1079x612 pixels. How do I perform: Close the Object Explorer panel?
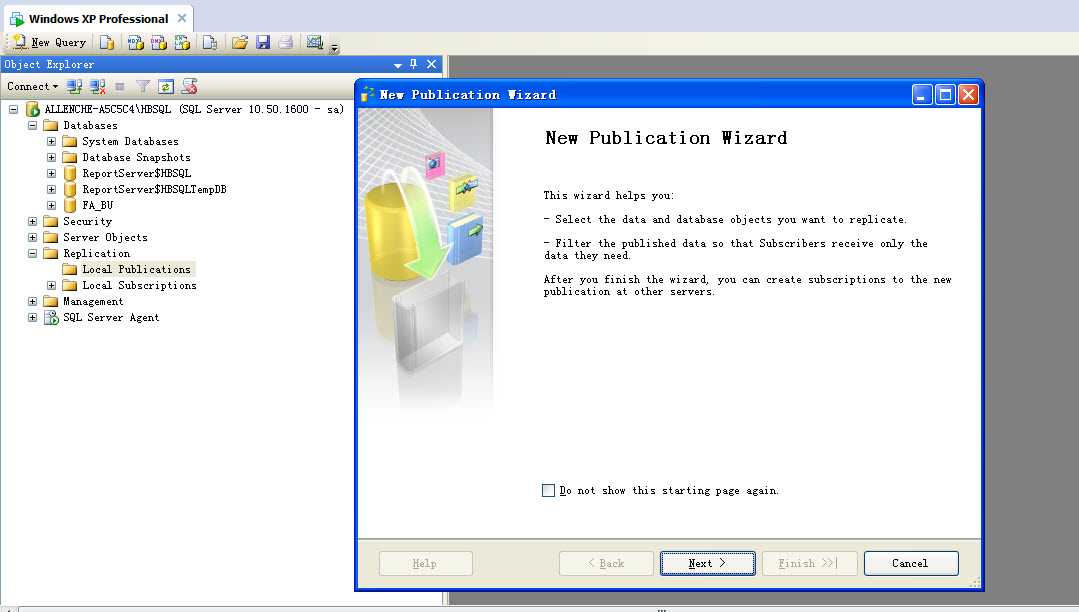(431, 64)
